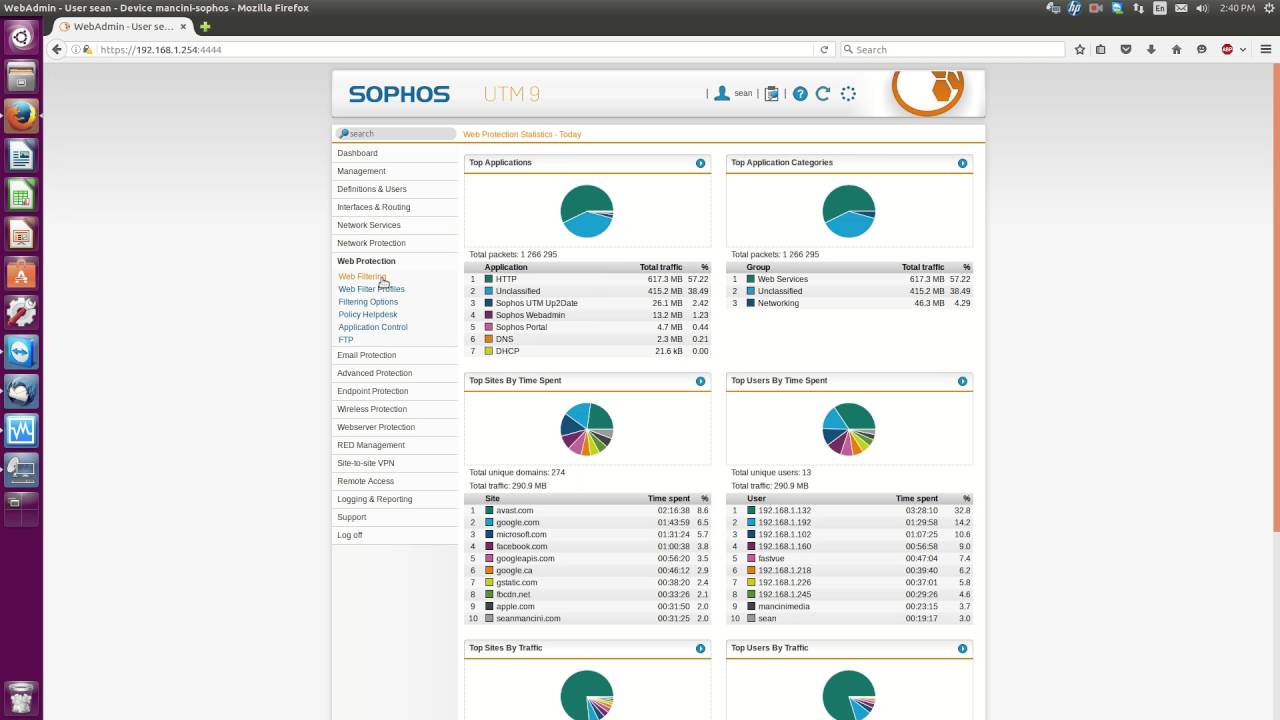The height and width of the screenshot is (720, 1280).
Task: Expand Advanced Protection menu
Action: 395,373
